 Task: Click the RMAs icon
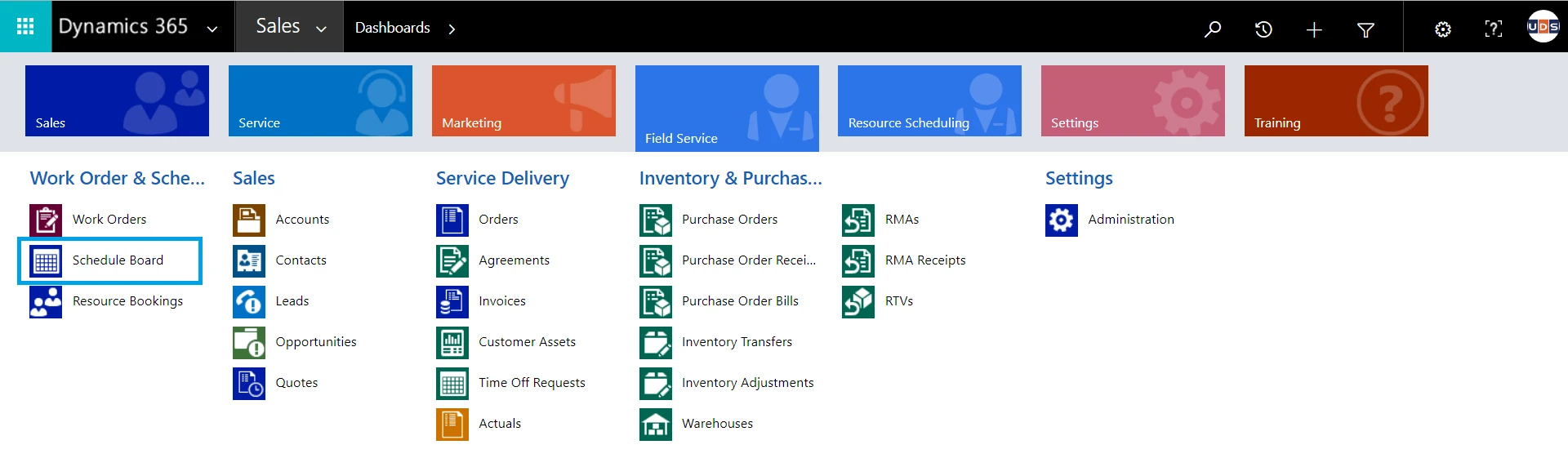(858, 220)
